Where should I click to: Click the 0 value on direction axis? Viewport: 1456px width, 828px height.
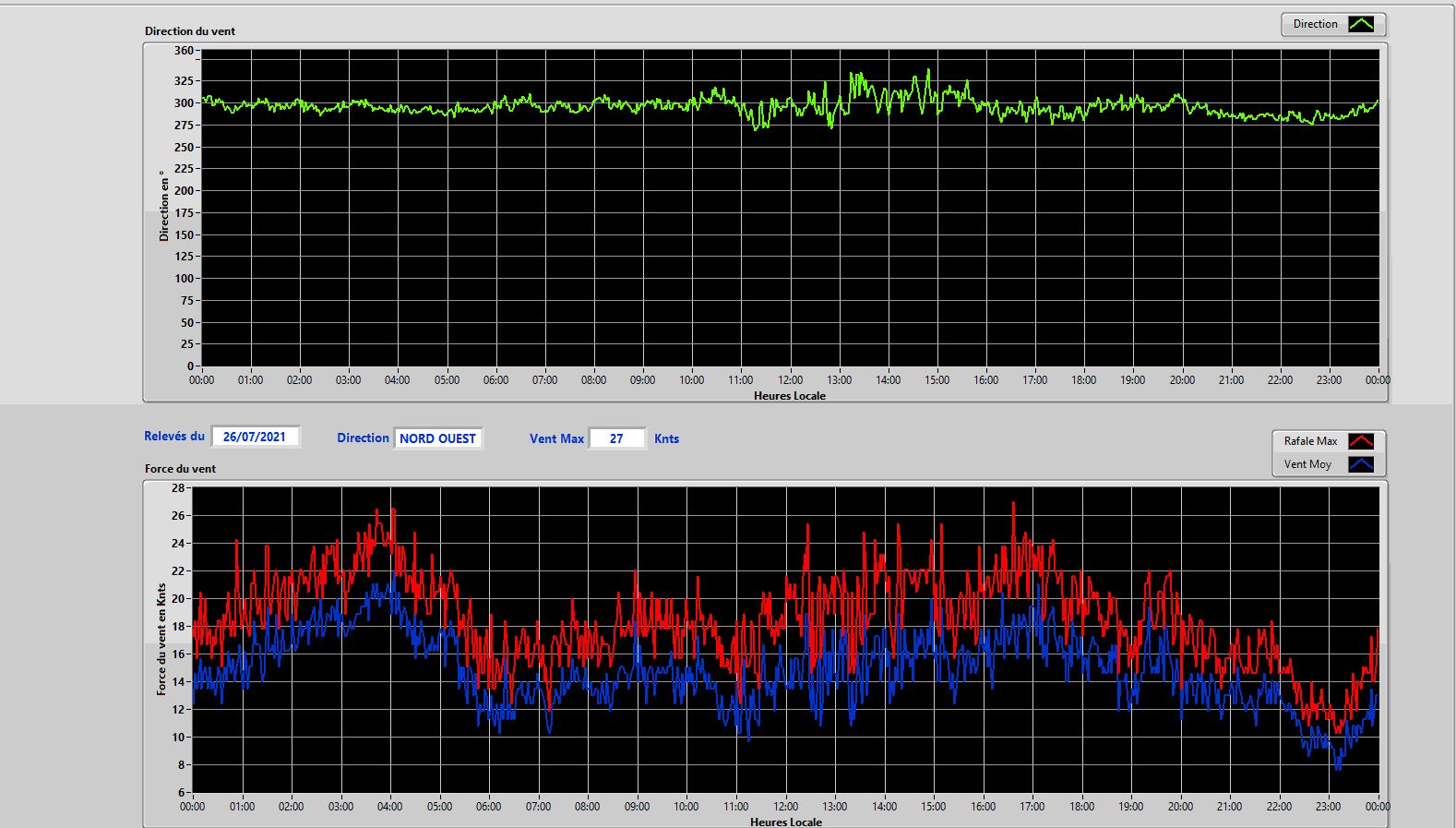pos(190,366)
